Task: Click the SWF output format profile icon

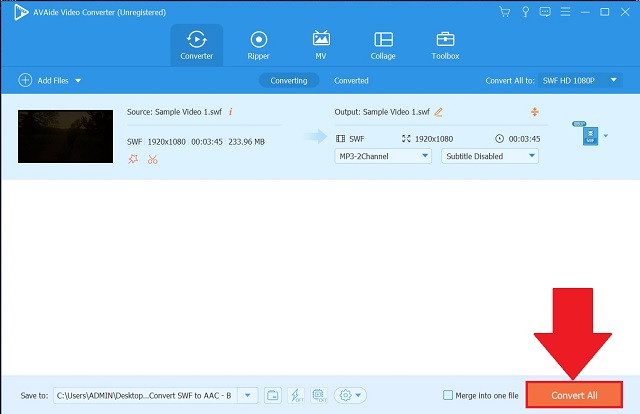Action: (x=590, y=136)
